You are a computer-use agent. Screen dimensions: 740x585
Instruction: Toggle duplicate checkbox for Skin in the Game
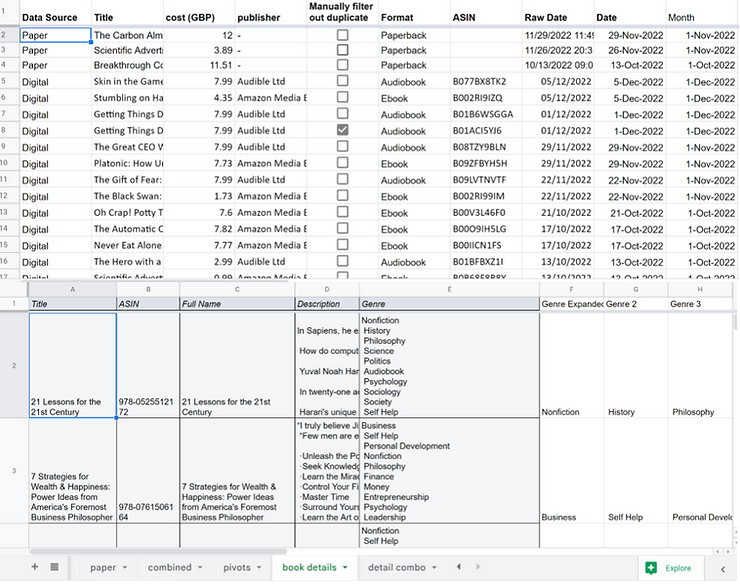pyautogui.click(x=343, y=81)
